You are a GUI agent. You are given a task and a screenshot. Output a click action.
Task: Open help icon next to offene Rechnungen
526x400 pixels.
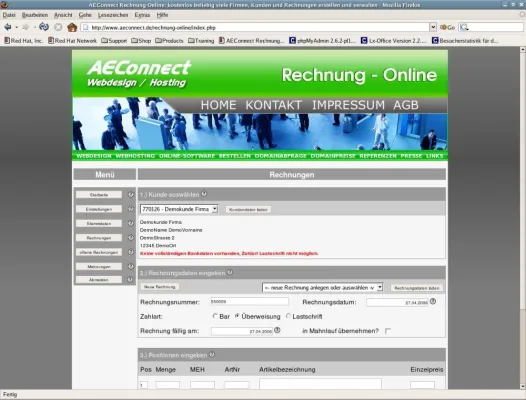[x=131, y=252]
